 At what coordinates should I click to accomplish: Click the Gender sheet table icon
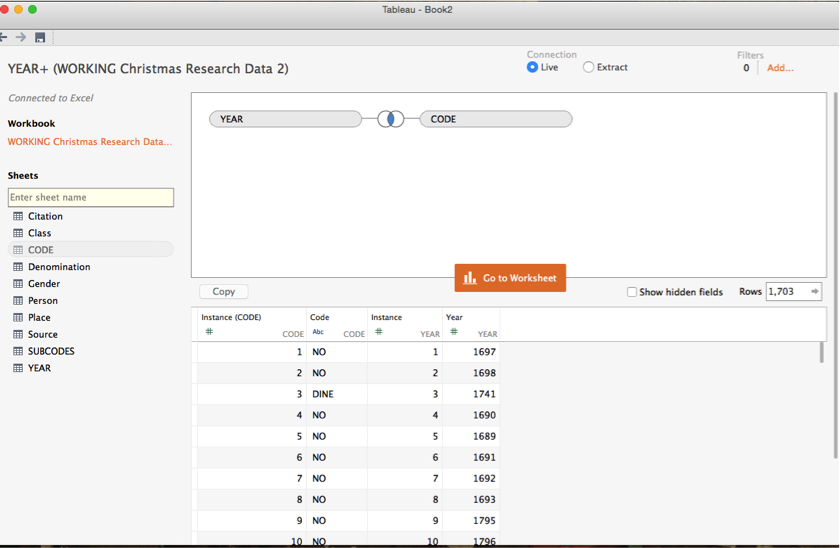(x=18, y=284)
